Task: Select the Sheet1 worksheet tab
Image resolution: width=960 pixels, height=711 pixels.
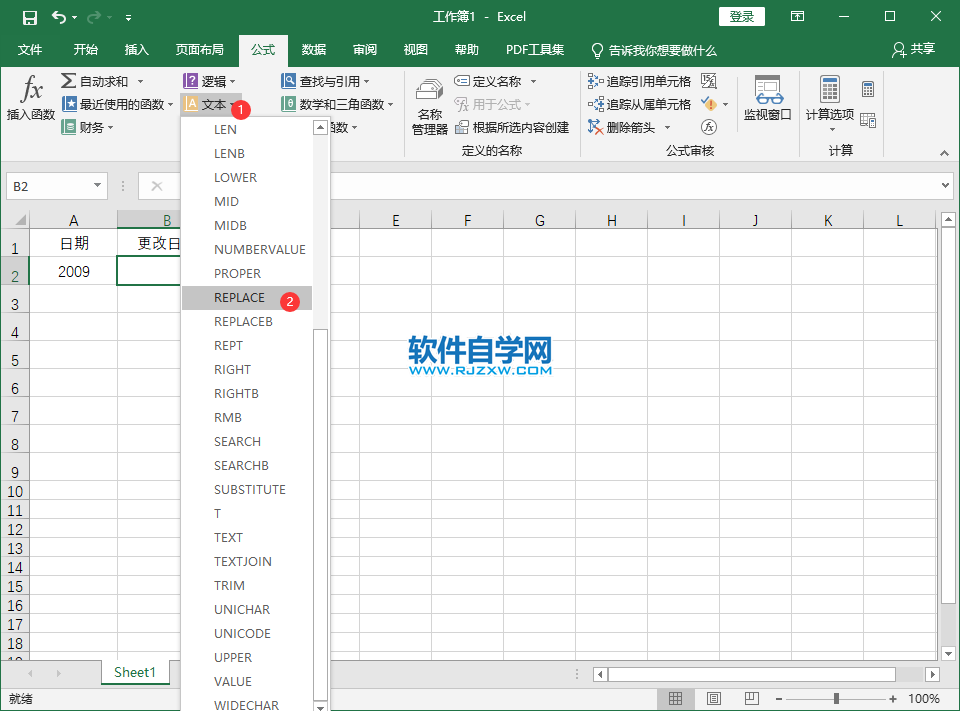Action: 135,672
